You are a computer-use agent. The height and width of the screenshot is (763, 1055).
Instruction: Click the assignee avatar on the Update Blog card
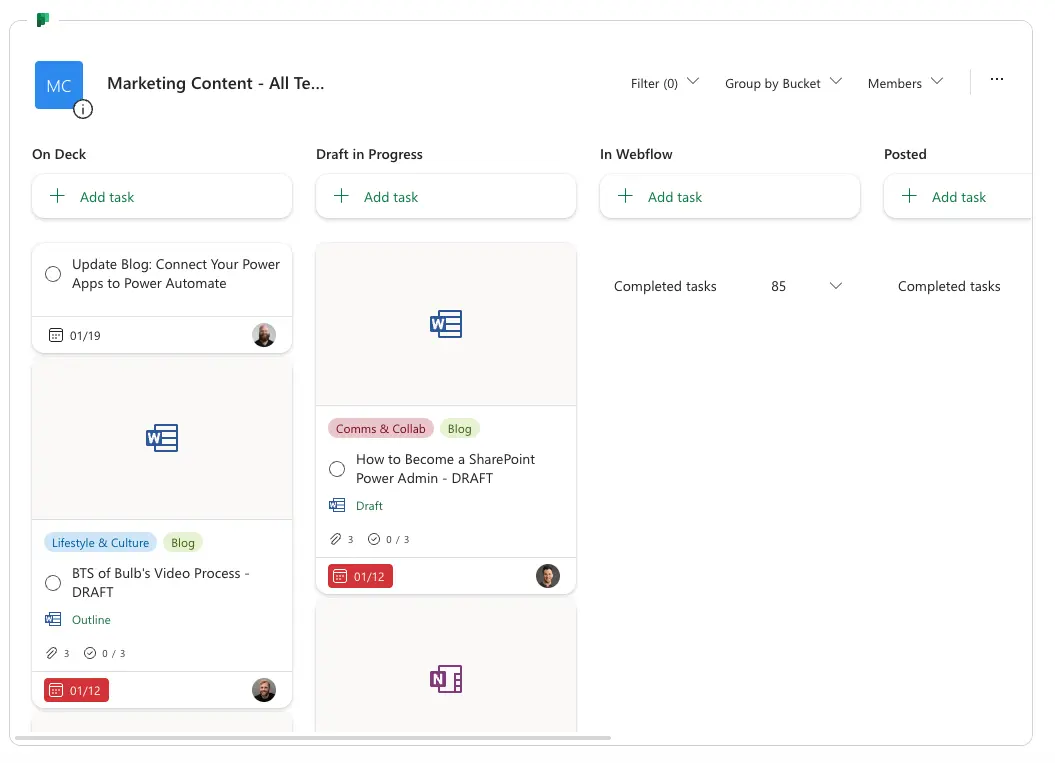click(x=264, y=335)
